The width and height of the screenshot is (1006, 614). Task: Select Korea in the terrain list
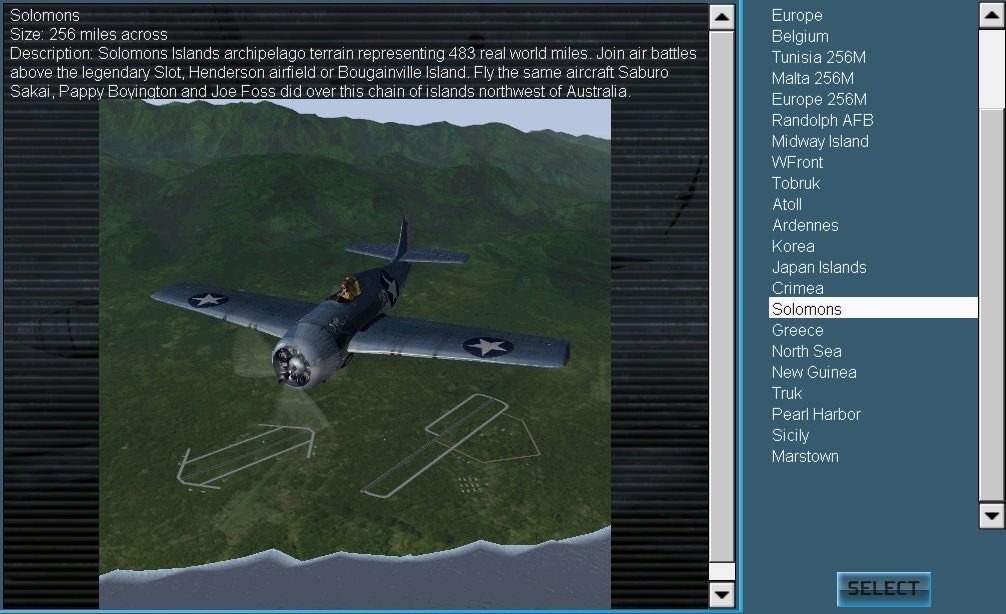pyautogui.click(x=793, y=246)
